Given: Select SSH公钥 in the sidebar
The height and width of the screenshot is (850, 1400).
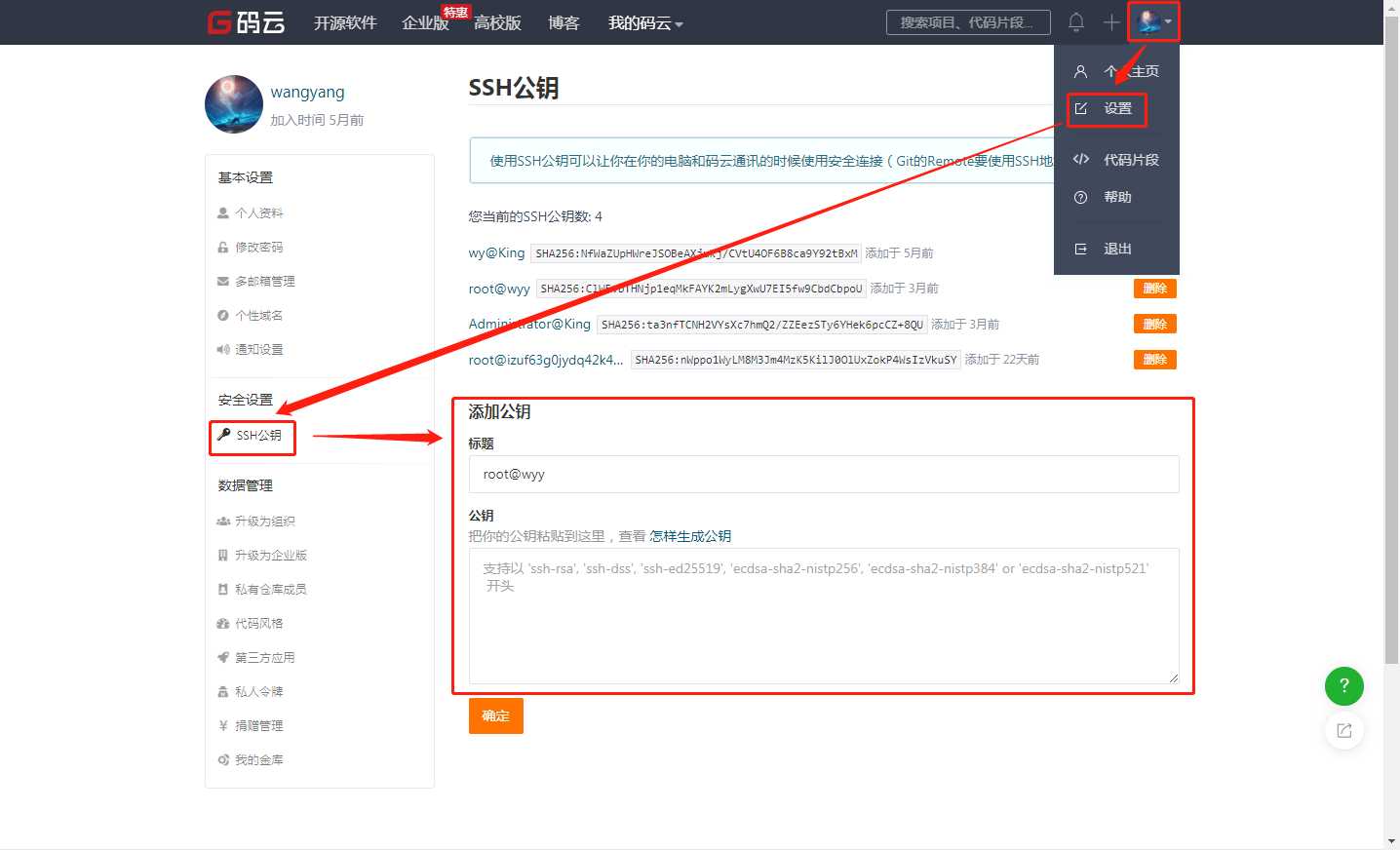Looking at the screenshot, I should point(258,435).
